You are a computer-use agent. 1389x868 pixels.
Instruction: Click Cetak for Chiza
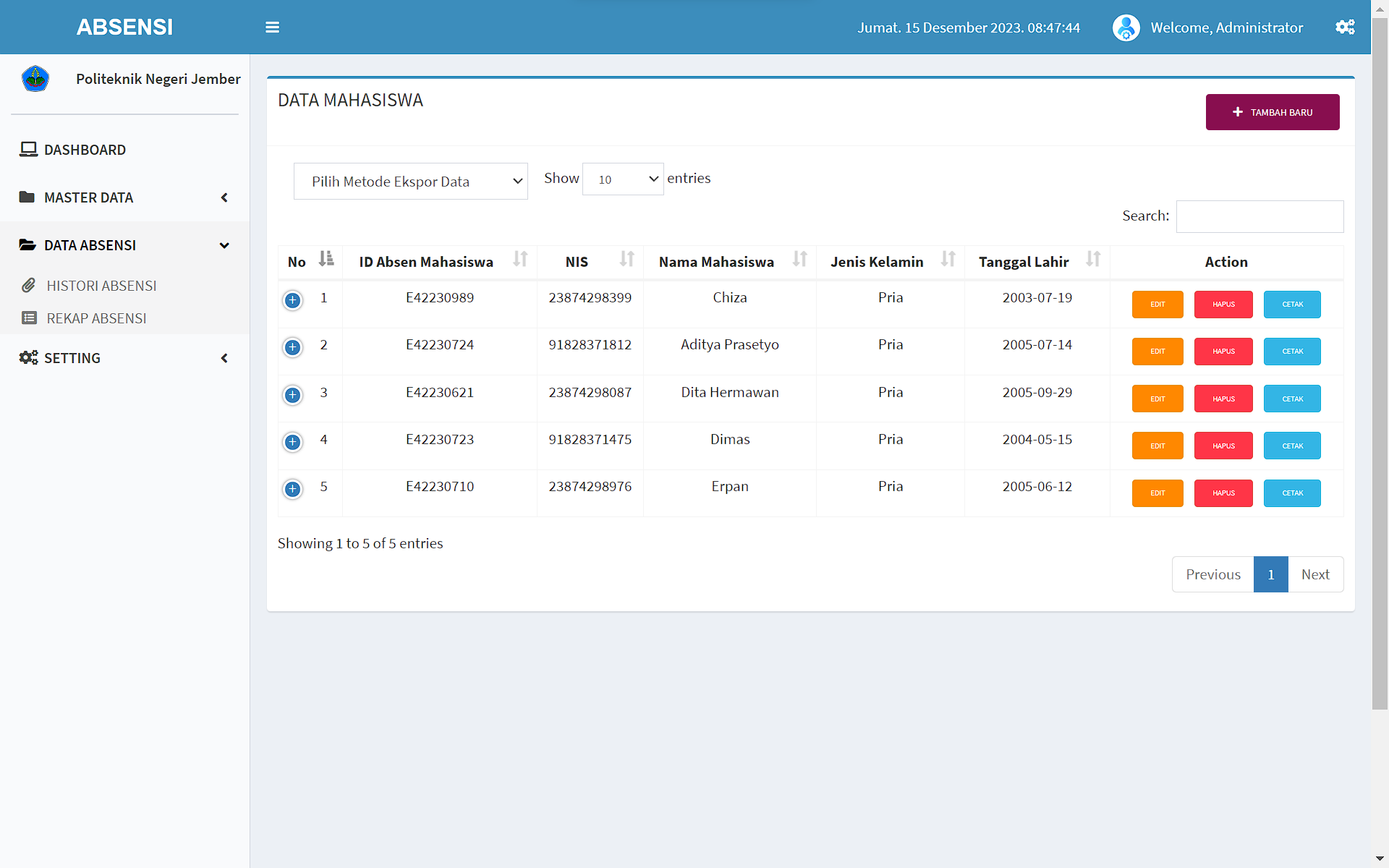tap(1292, 305)
